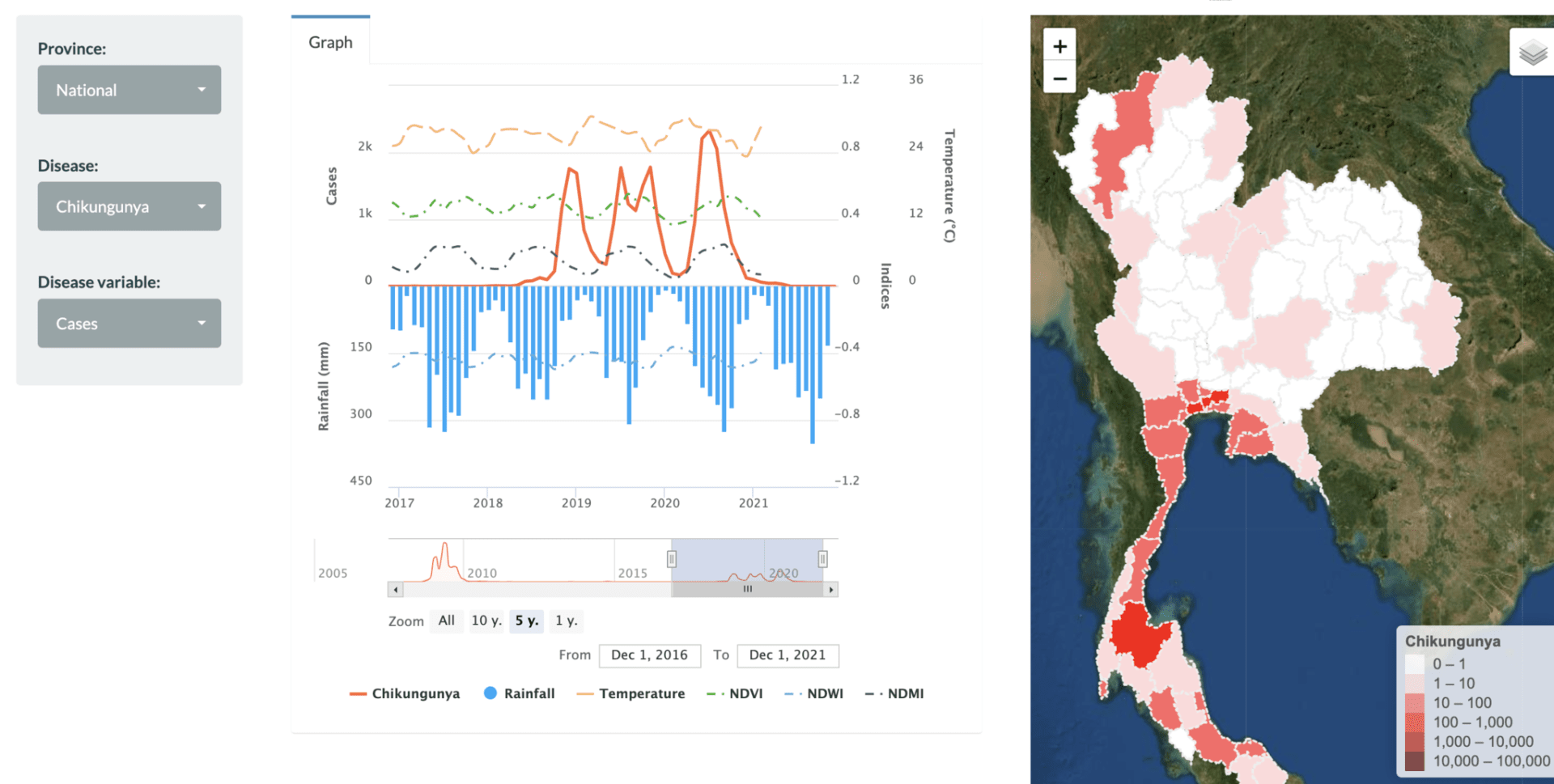Screen dimensions: 1554x784
Task: Toggle the NDVI legend item
Action: [x=735, y=693]
